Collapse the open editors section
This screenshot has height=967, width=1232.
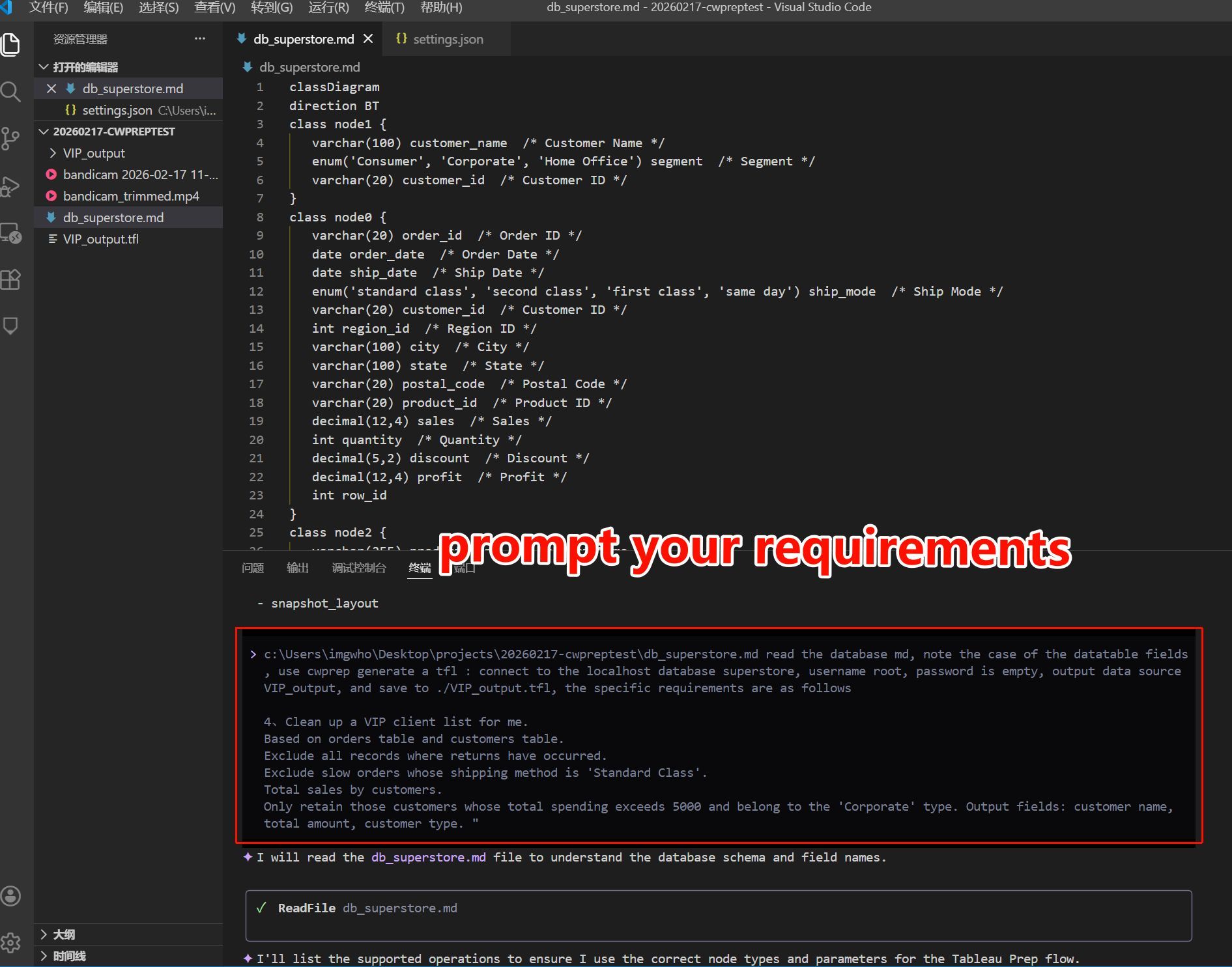coord(44,67)
